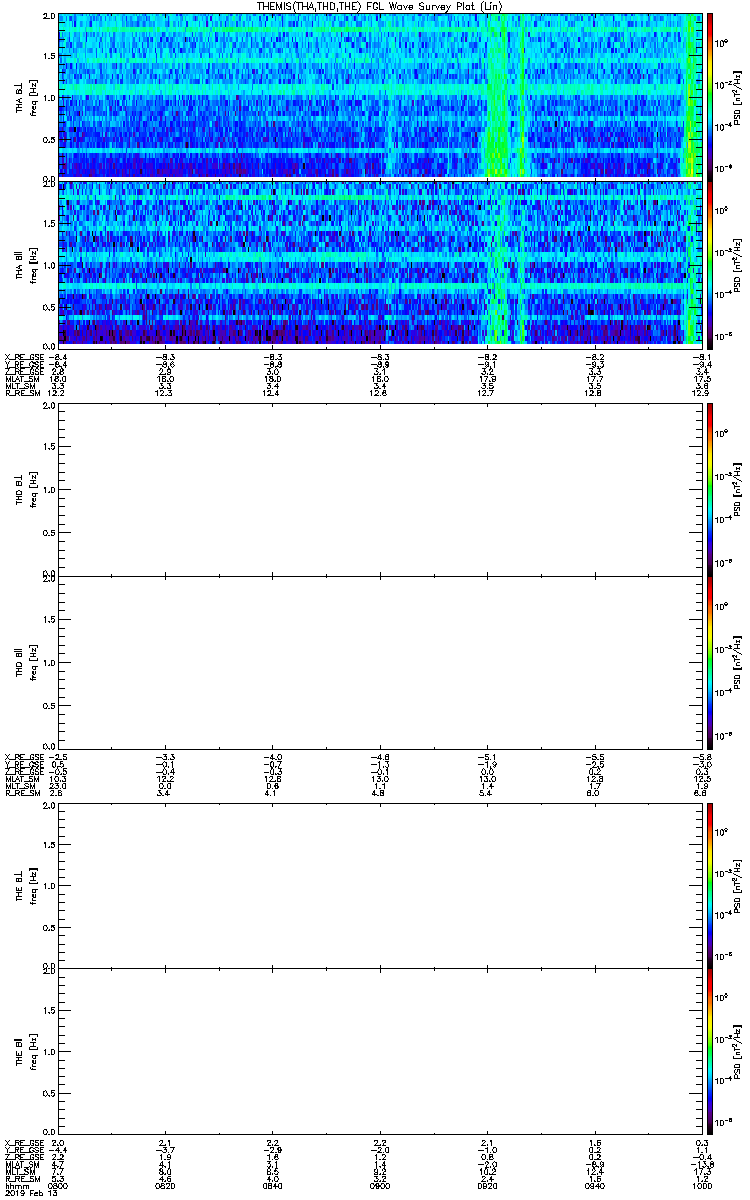Click the 0900 time tick label

tap(381, 1185)
